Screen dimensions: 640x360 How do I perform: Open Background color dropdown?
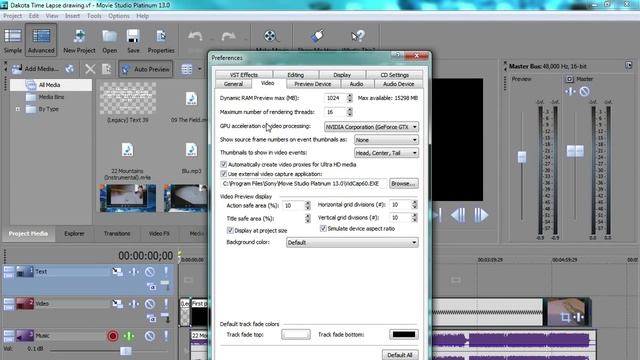[x=352, y=242]
